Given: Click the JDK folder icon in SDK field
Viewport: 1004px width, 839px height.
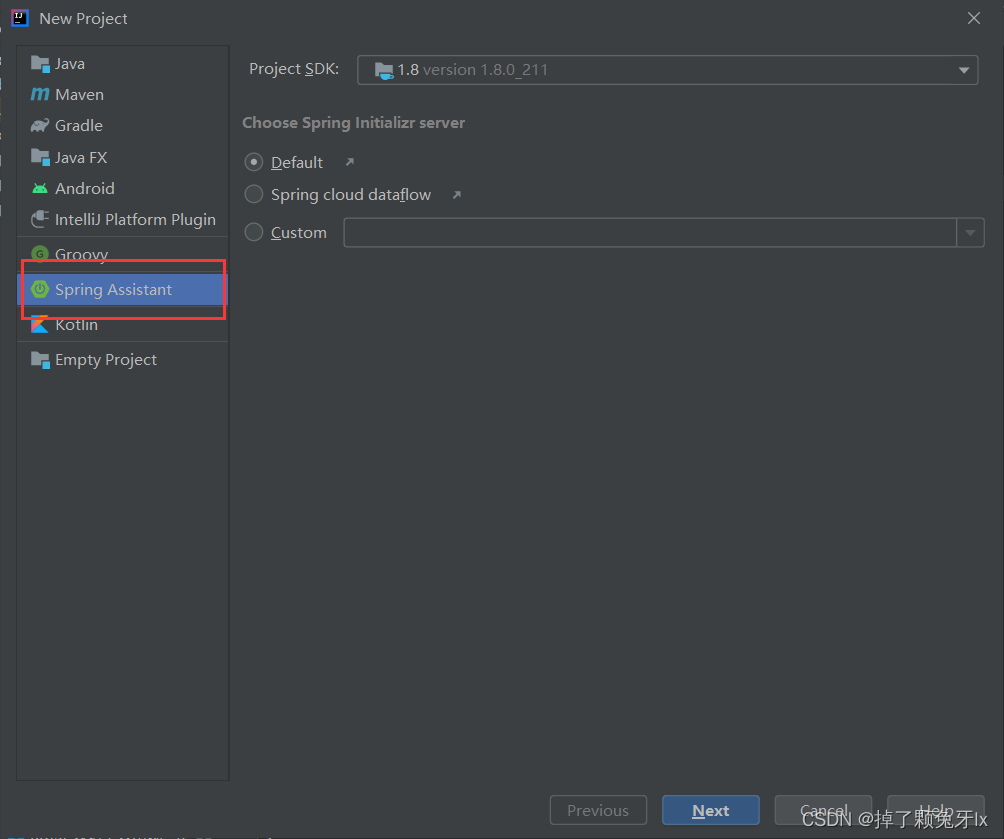Looking at the screenshot, I should 384,70.
